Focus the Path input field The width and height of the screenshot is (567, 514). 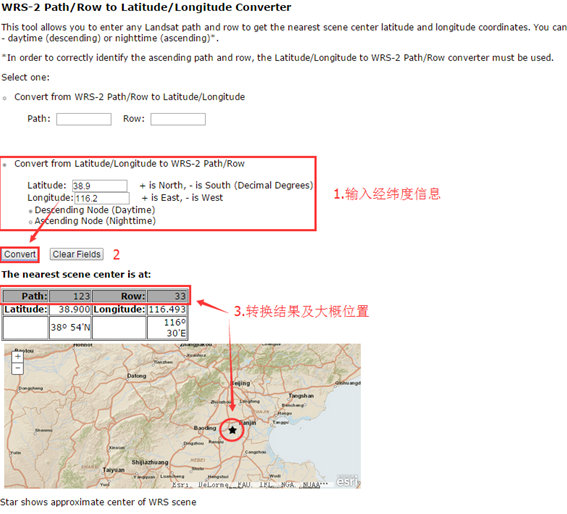[84, 119]
